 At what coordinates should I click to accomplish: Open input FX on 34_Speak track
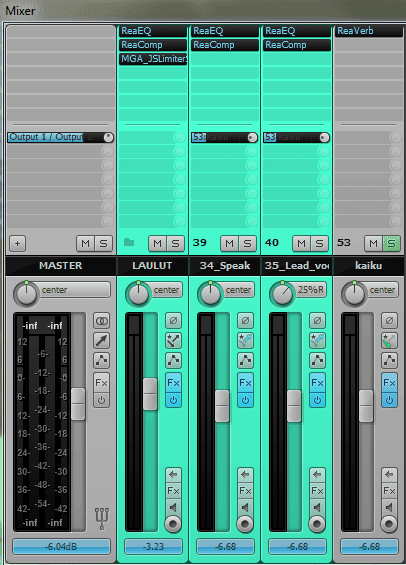click(245, 491)
